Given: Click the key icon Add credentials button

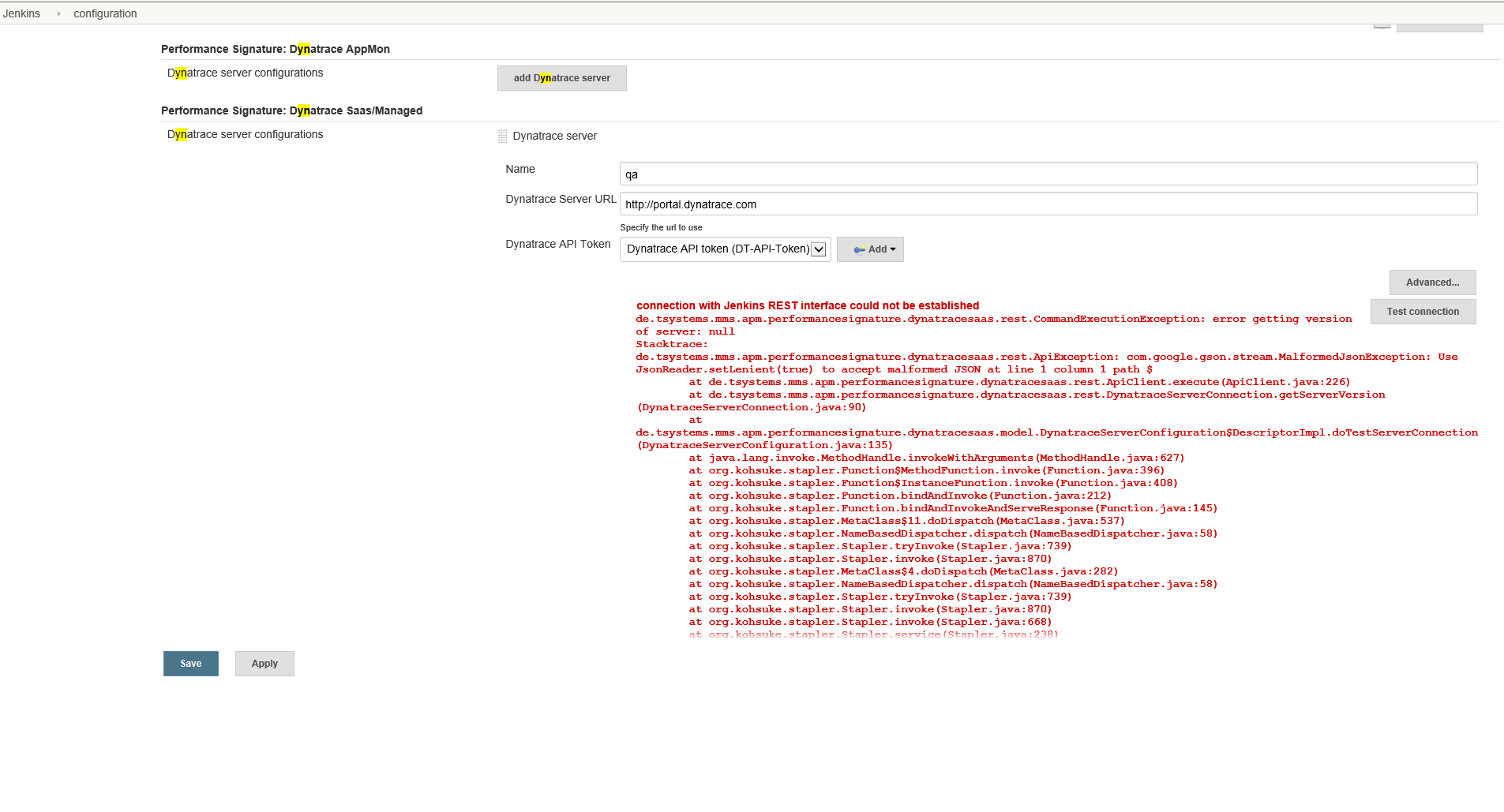Looking at the screenshot, I should (870, 249).
